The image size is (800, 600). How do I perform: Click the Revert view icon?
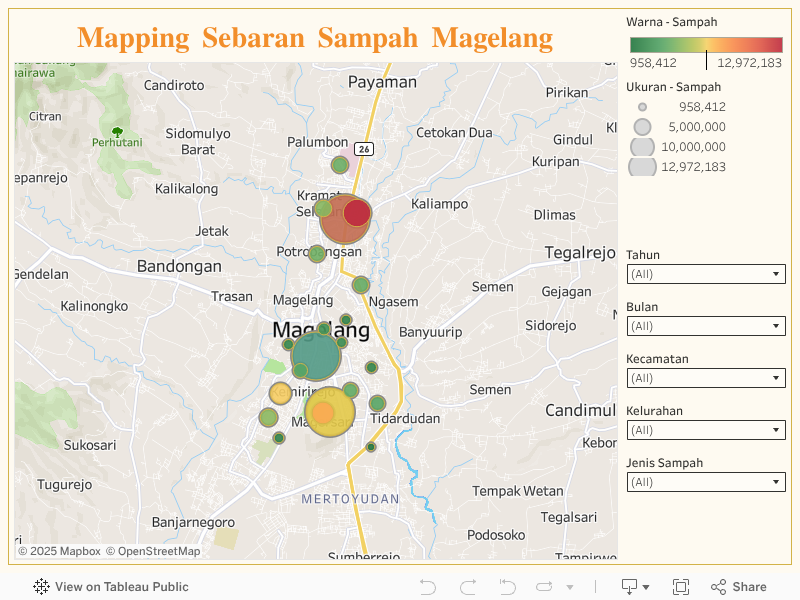pos(507,587)
